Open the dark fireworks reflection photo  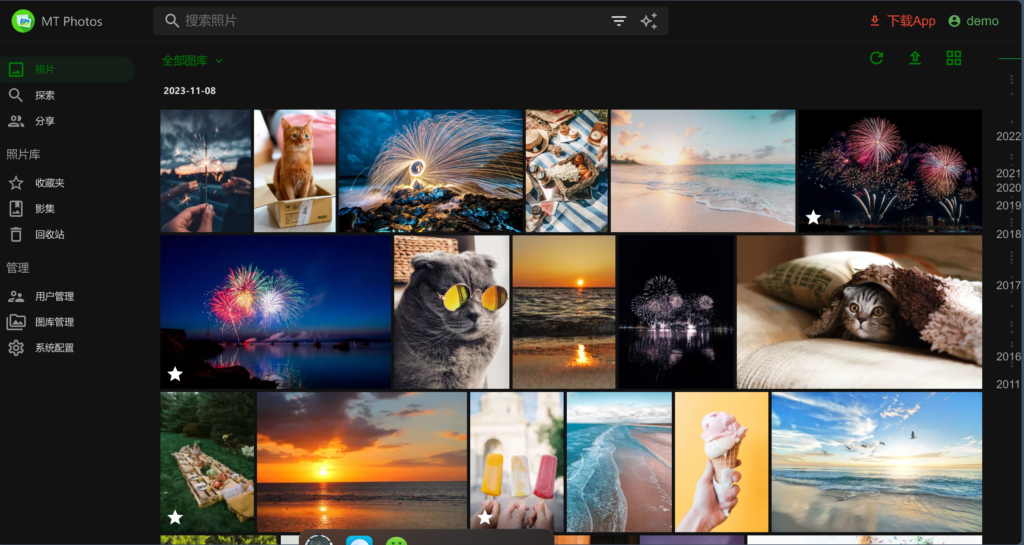[x=676, y=312]
